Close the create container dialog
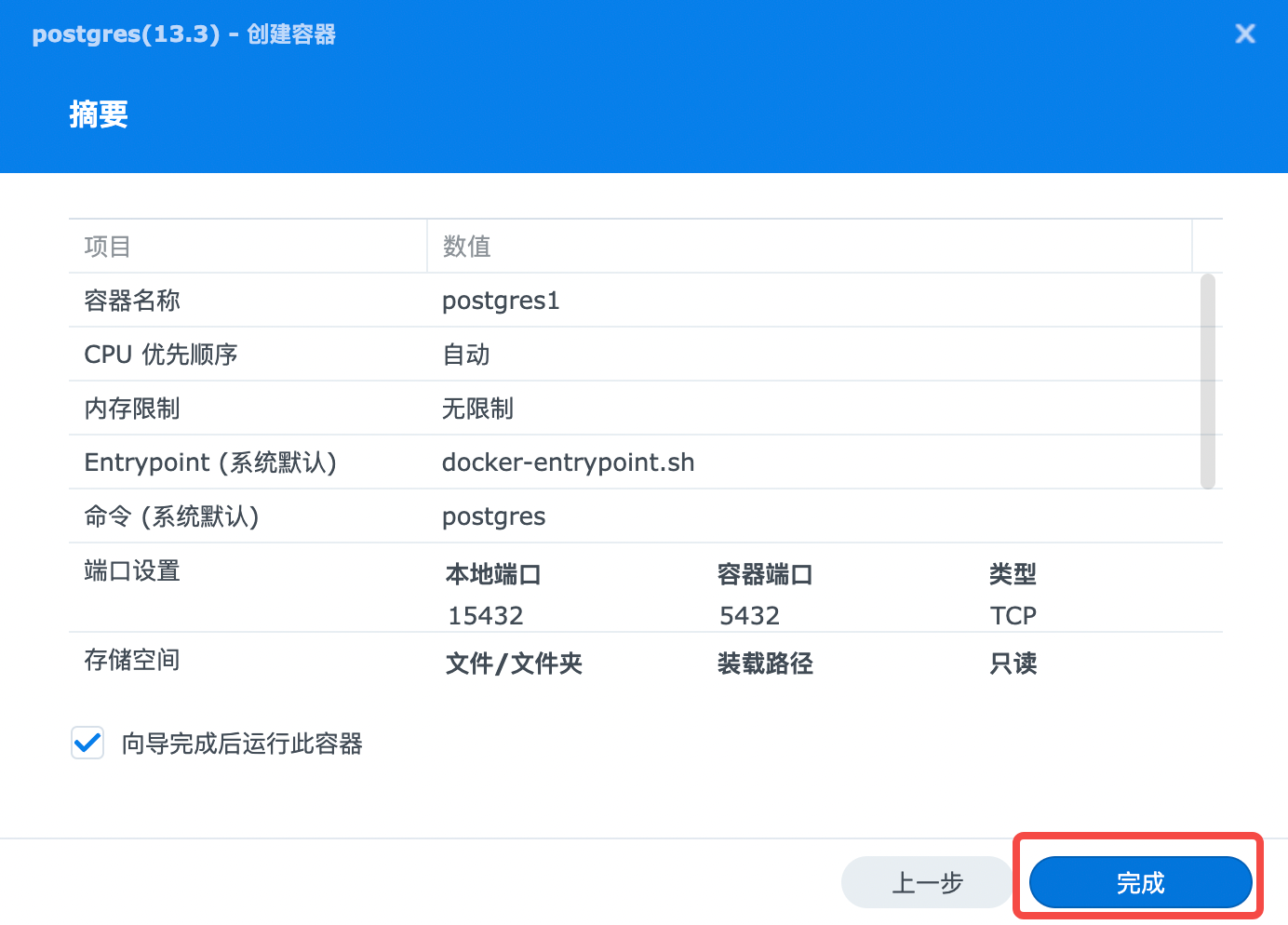The width and height of the screenshot is (1288, 925). 1244,34
